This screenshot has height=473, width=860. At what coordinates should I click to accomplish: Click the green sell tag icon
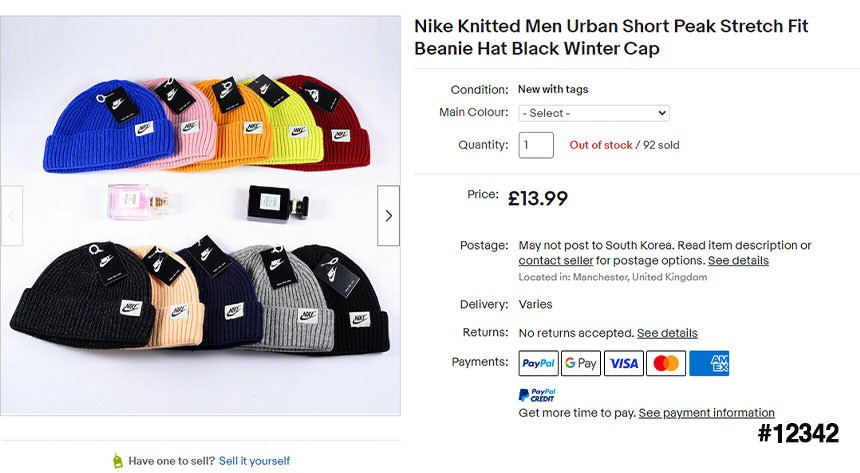point(118,461)
